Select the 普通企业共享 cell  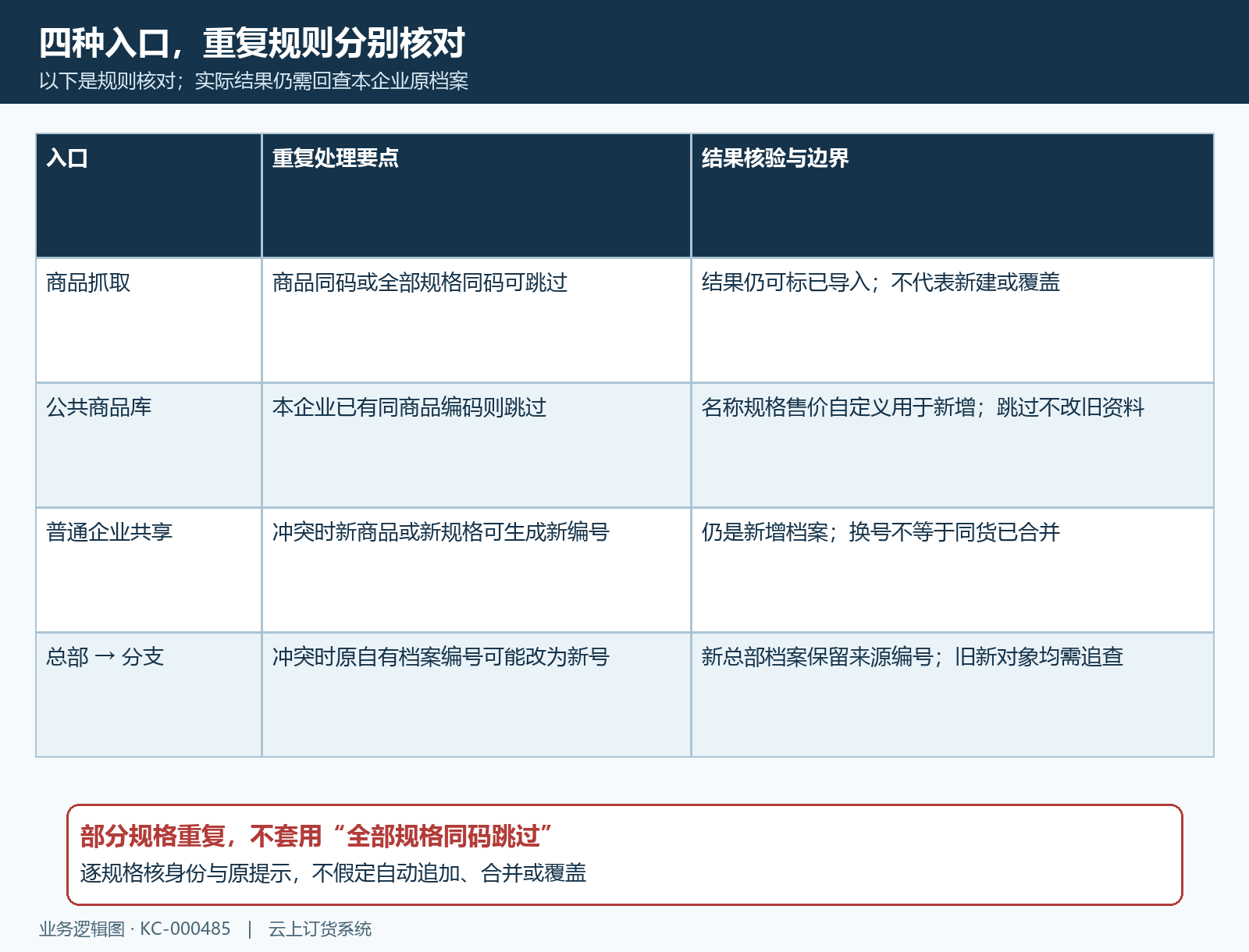pos(148,570)
